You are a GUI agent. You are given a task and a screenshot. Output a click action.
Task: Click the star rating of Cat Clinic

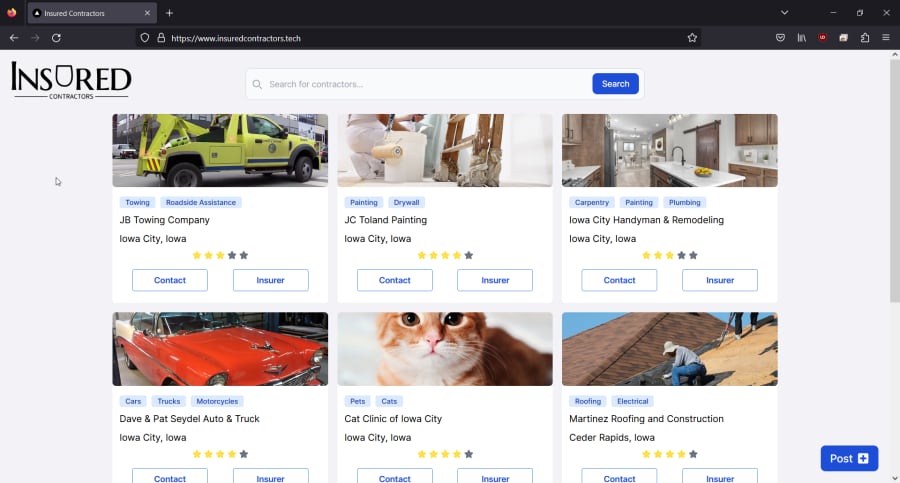click(445, 454)
